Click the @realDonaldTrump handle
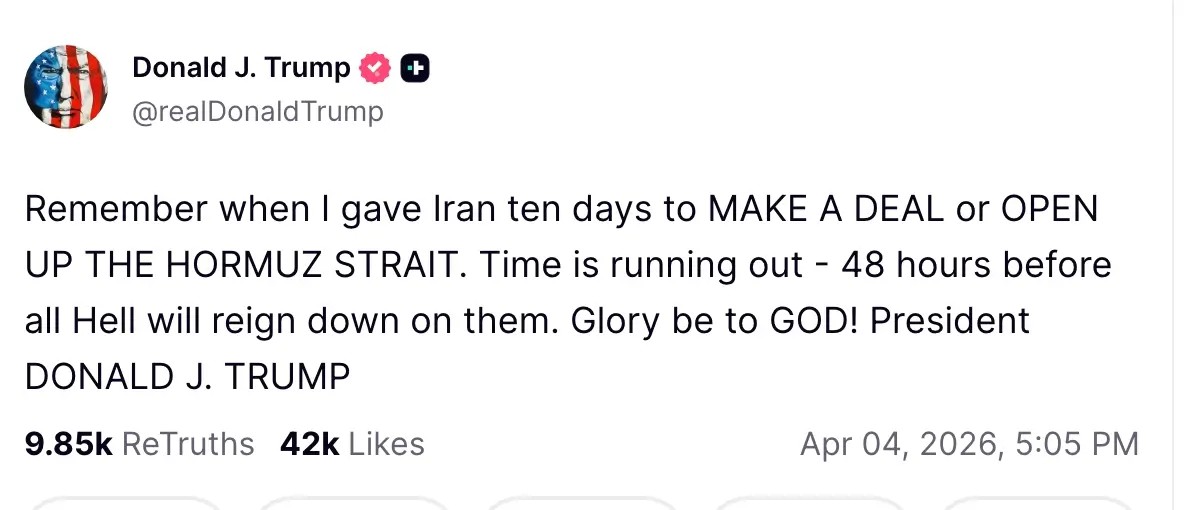 (257, 111)
